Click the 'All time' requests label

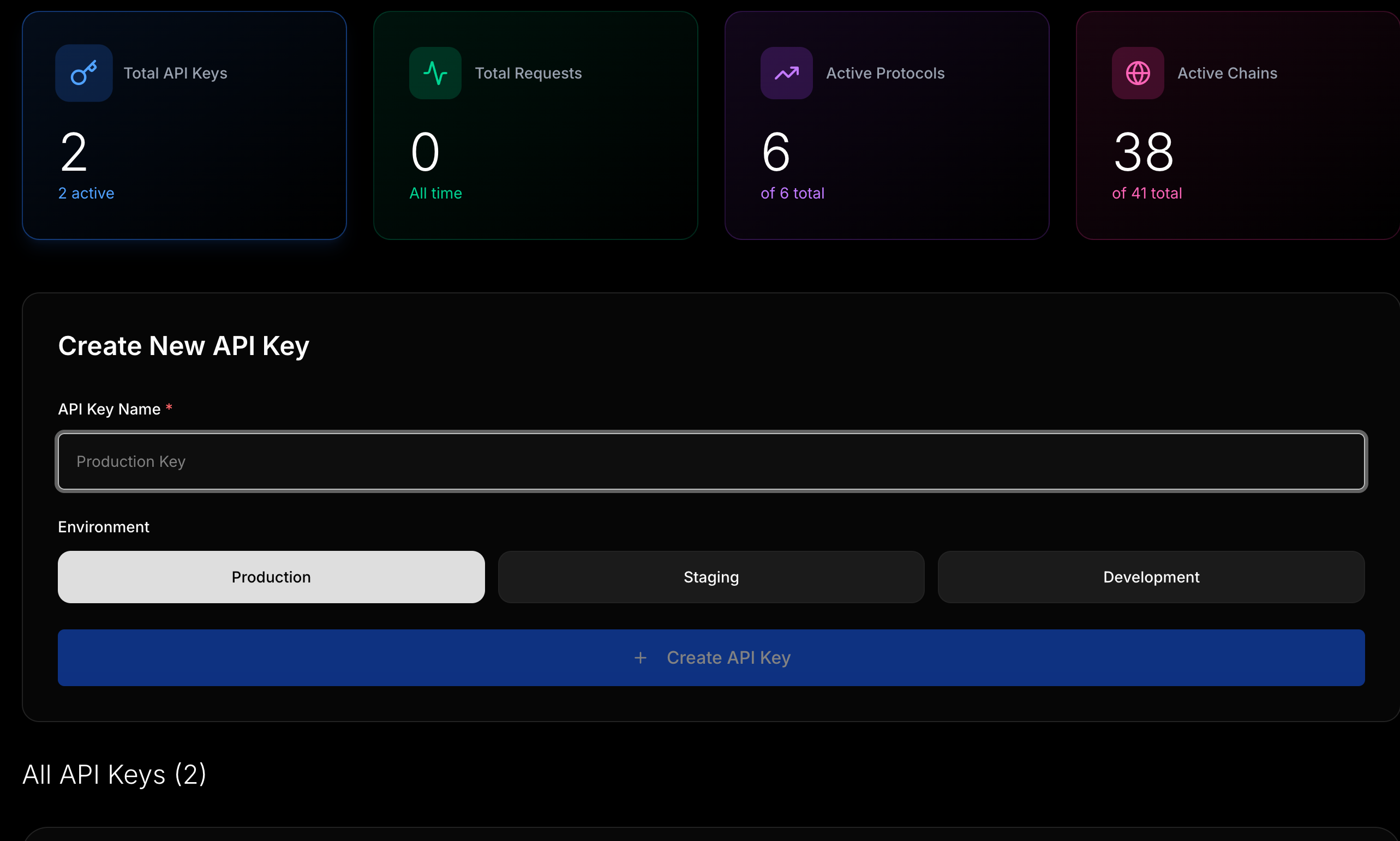(x=435, y=193)
